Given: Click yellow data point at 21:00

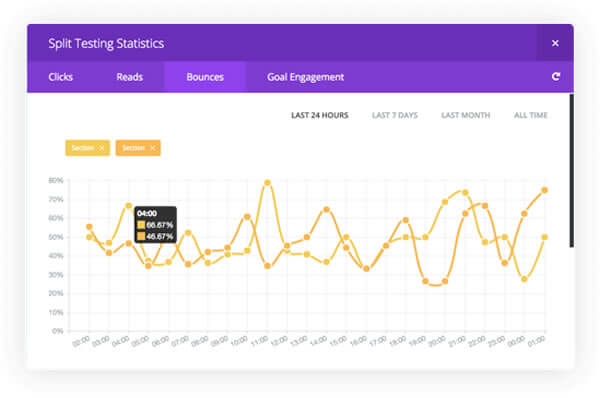Looking at the screenshot, I should [465, 192].
